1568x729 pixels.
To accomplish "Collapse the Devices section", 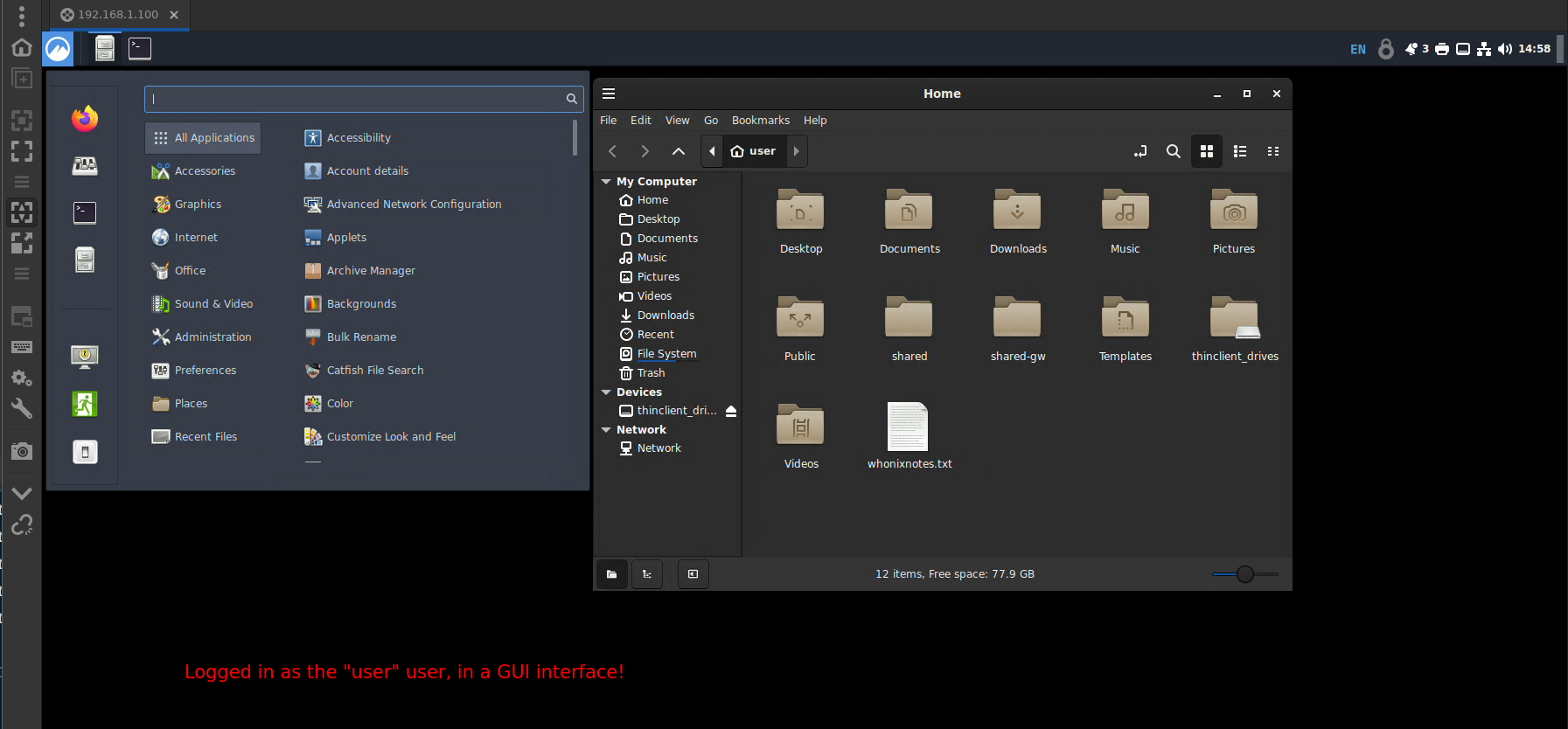I will 606,392.
